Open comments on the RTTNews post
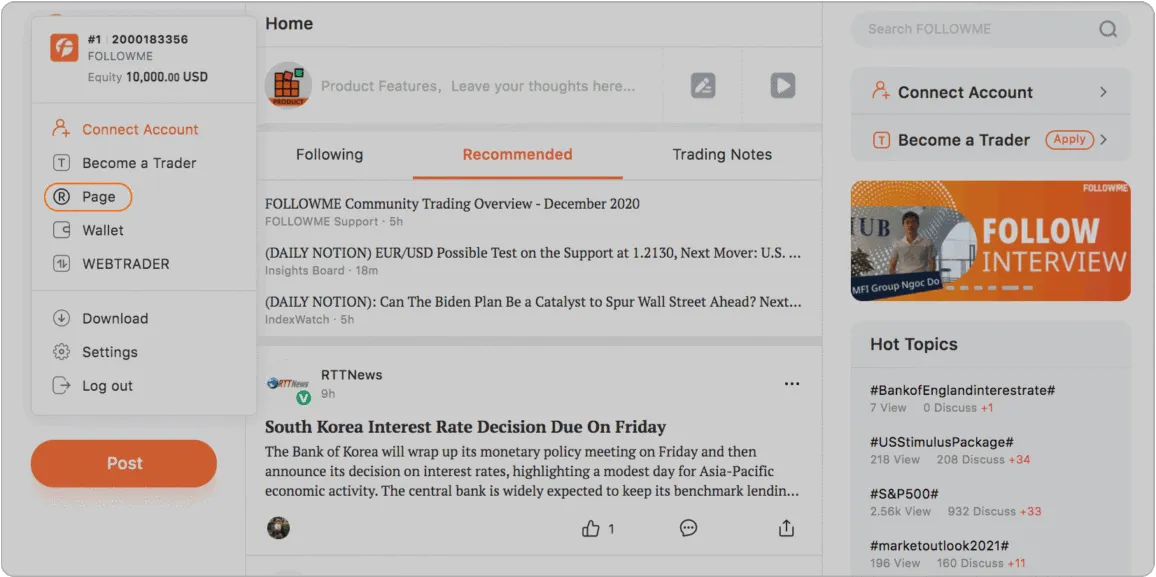The height and width of the screenshot is (577, 1156). pos(688,528)
